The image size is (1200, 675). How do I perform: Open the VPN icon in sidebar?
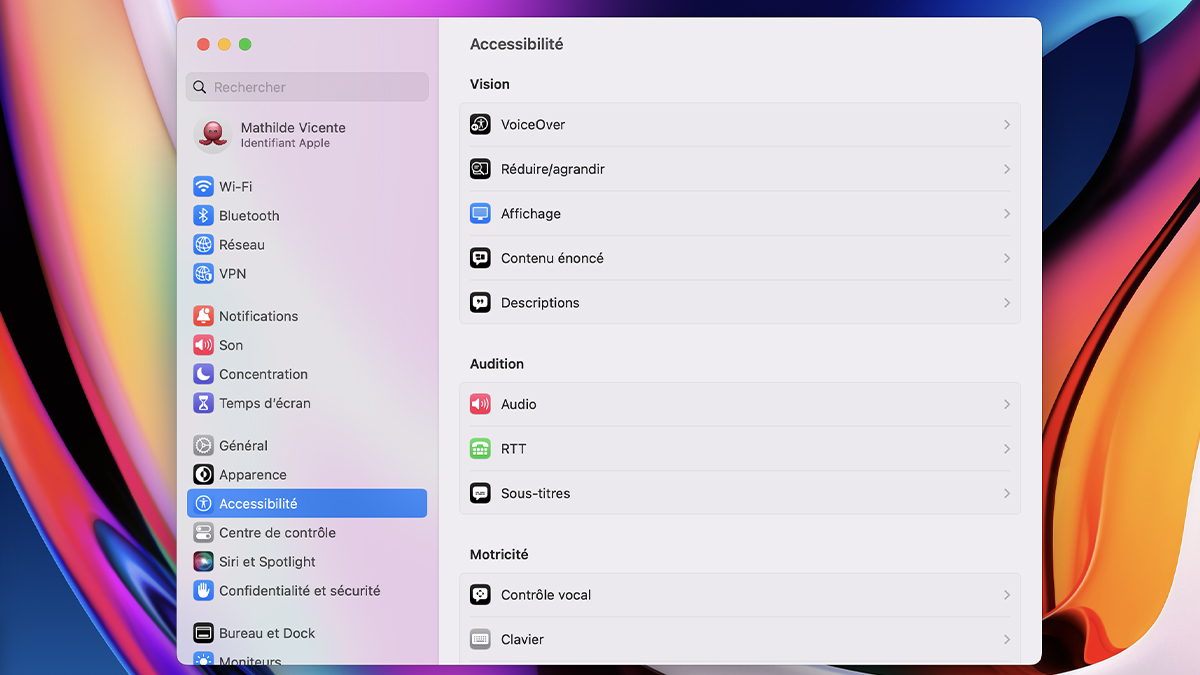[203, 274]
